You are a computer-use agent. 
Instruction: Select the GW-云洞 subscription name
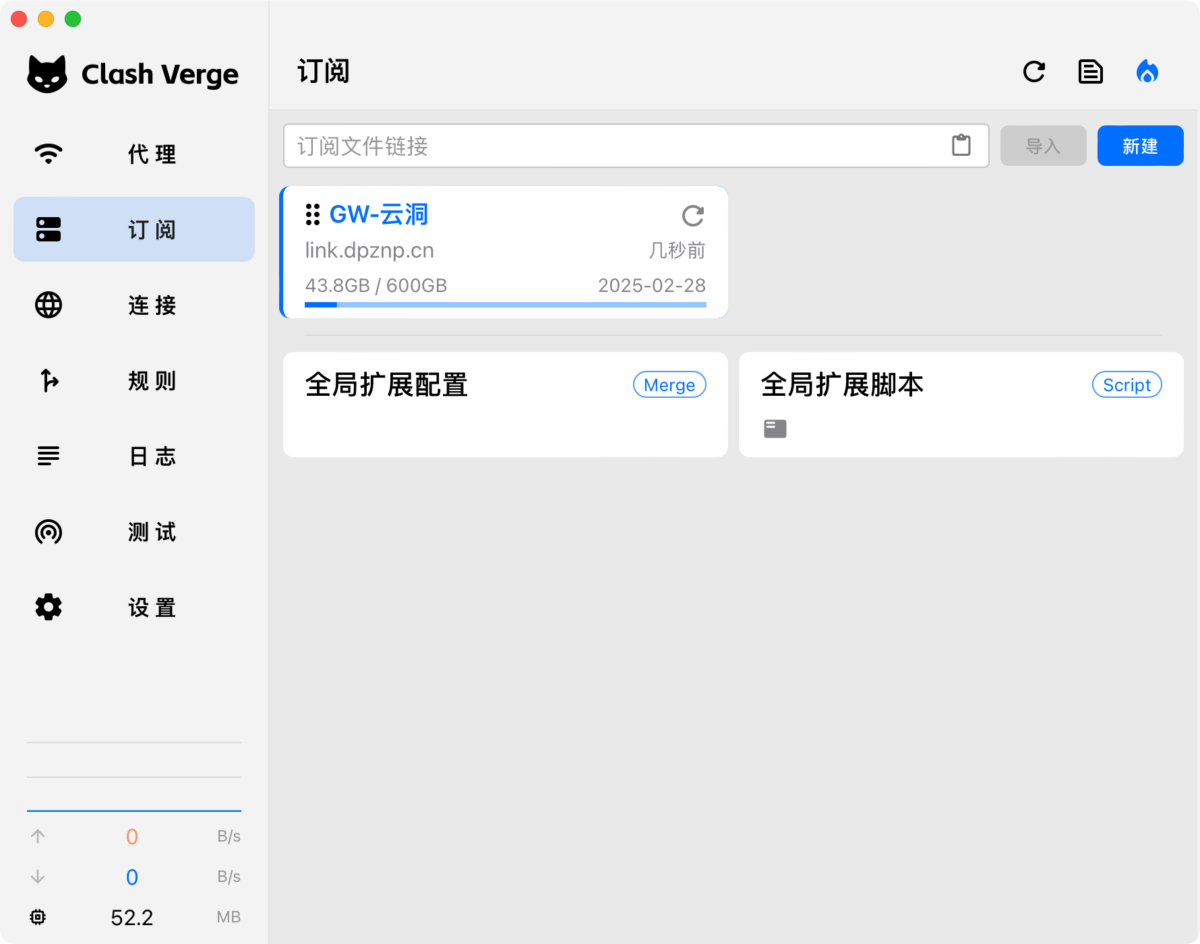tap(379, 214)
